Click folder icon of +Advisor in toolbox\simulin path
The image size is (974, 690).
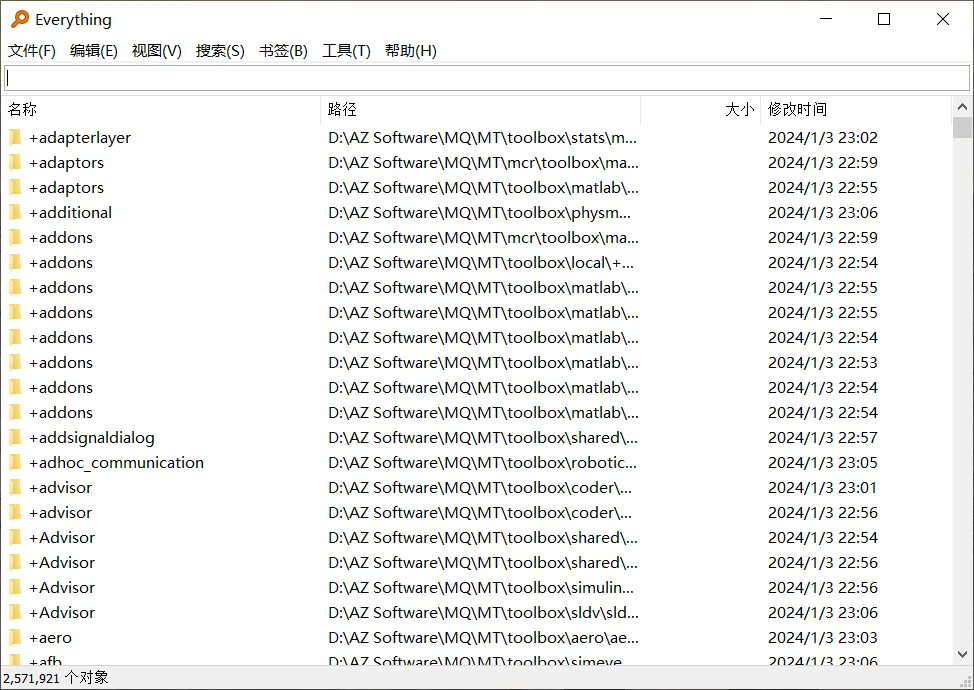(x=16, y=587)
